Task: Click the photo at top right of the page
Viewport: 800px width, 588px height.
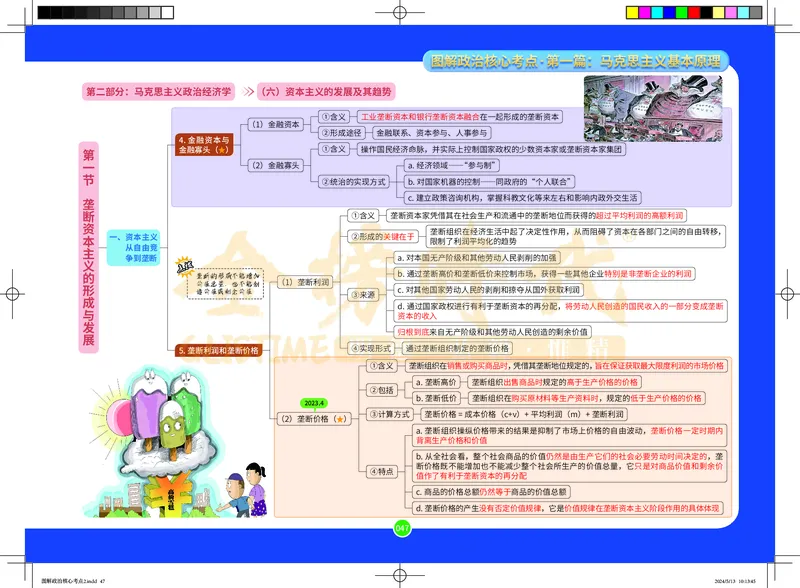Action: pyautogui.click(x=655, y=110)
